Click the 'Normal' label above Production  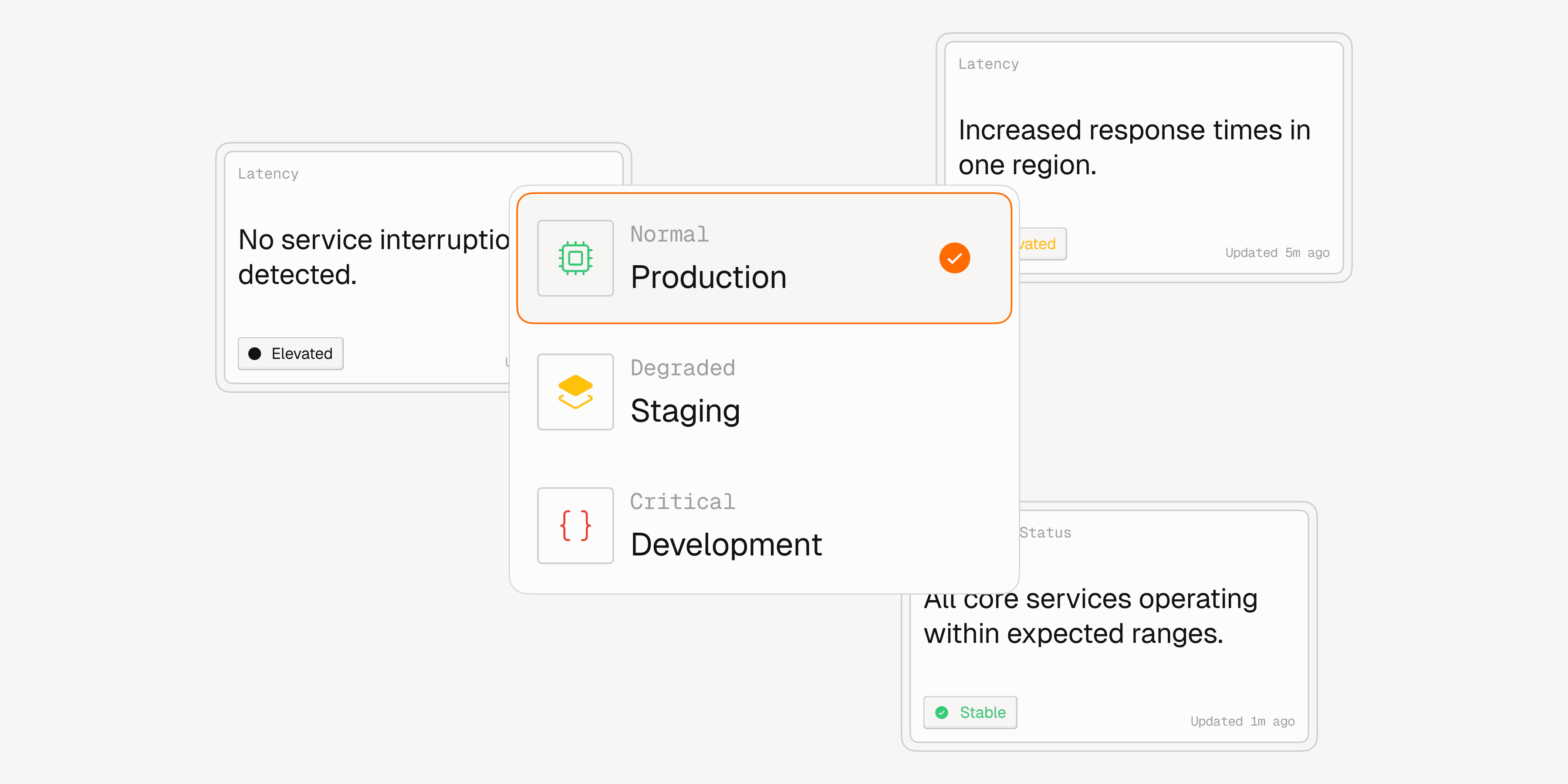[x=669, y=234]
